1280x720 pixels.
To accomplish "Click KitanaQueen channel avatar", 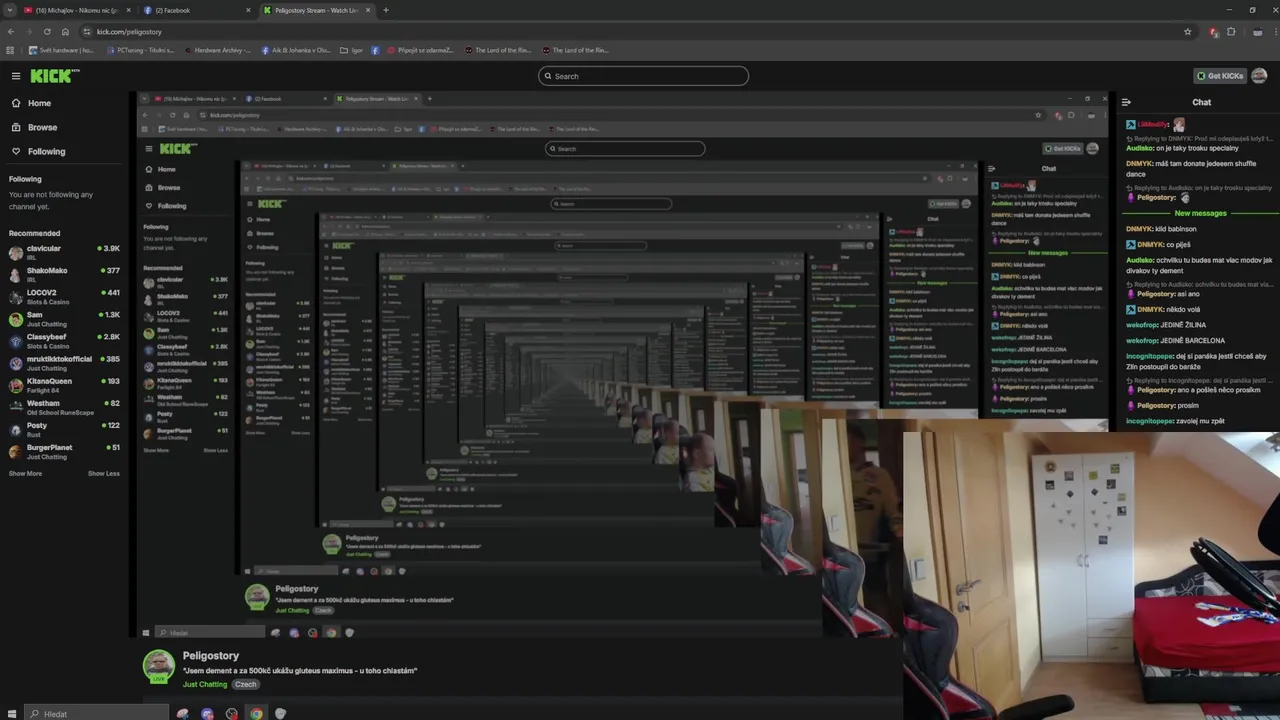I will point(16,384).
